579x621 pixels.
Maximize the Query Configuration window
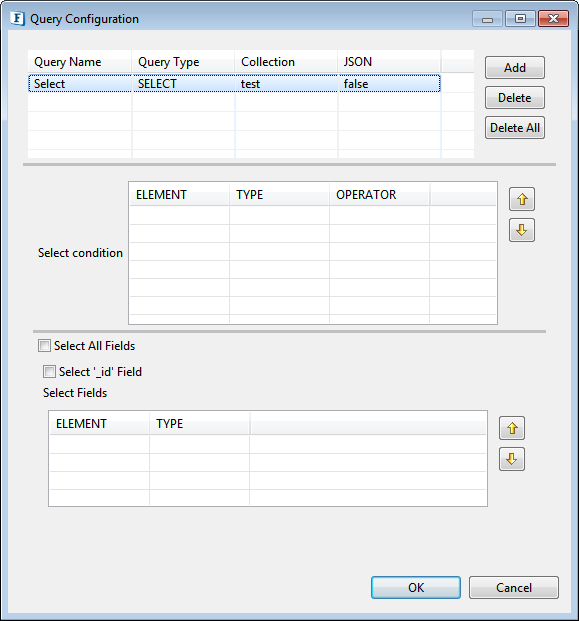tap(520, 19)
